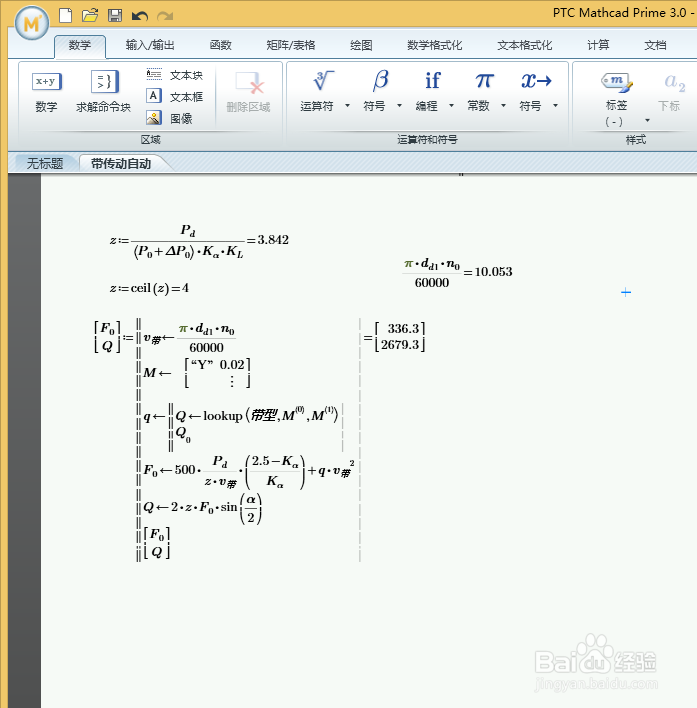Expand the 常数 dropdown arrow
The width and height of the screenshot is (697, 708).
[503, 106]
